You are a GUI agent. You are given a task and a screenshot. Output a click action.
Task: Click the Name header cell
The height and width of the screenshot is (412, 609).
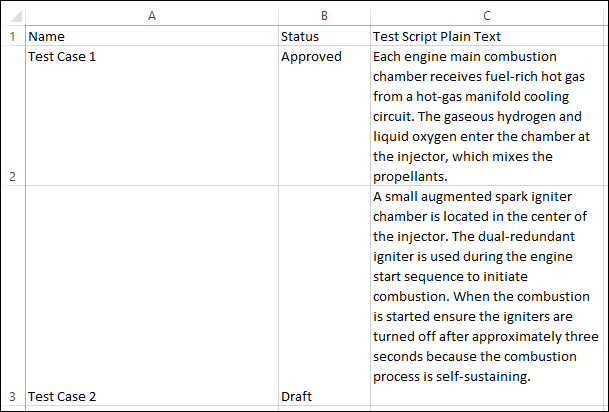click(151, 36)
